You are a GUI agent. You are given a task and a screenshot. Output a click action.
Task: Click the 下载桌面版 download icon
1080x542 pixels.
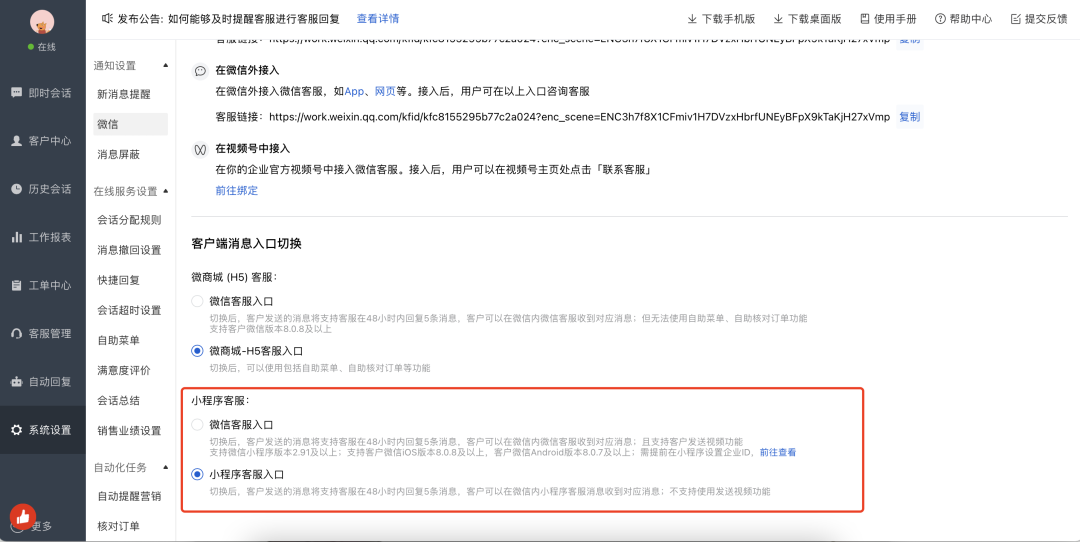[x=778, y=19]
